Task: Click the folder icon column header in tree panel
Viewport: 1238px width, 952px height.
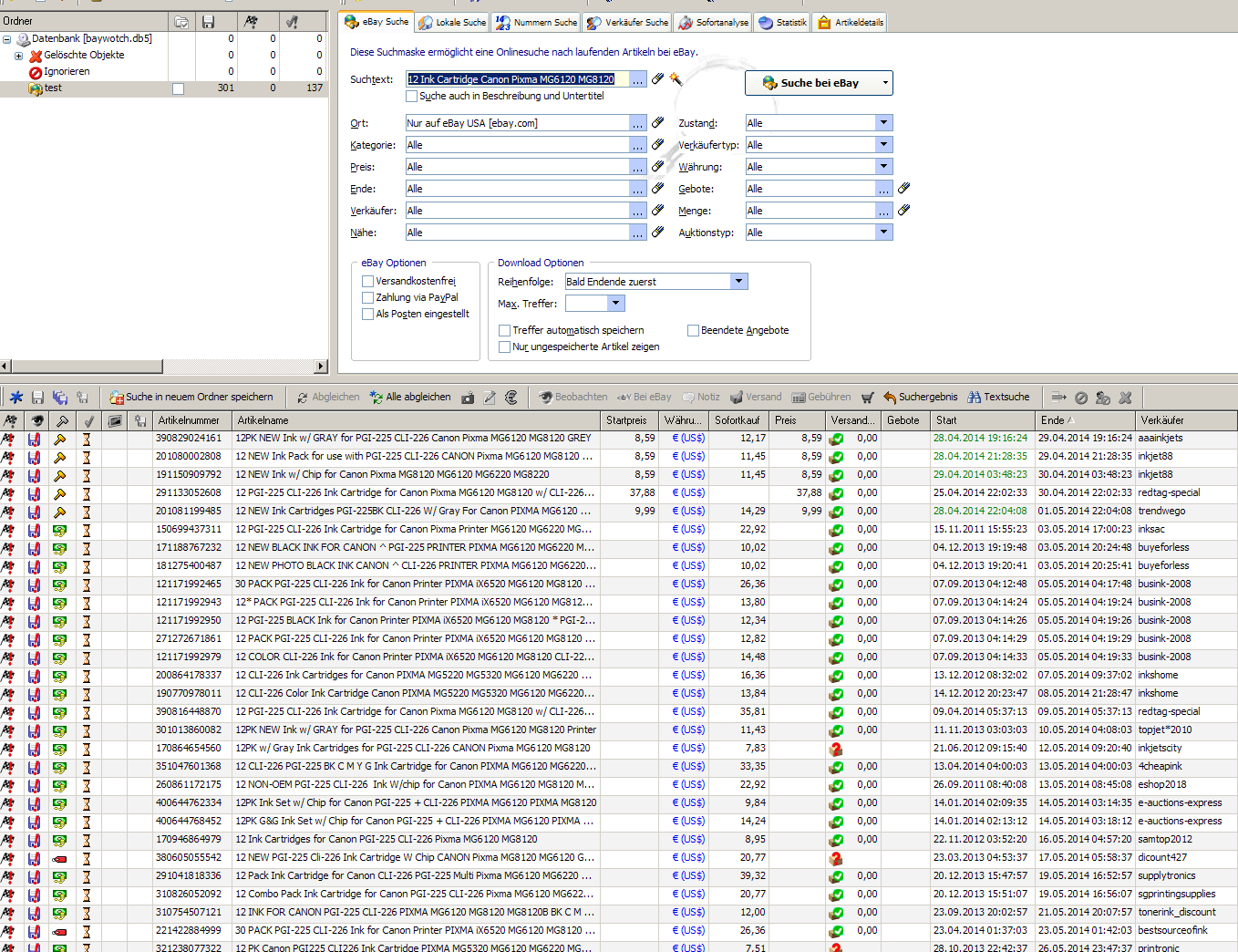Action: [181, 21]
